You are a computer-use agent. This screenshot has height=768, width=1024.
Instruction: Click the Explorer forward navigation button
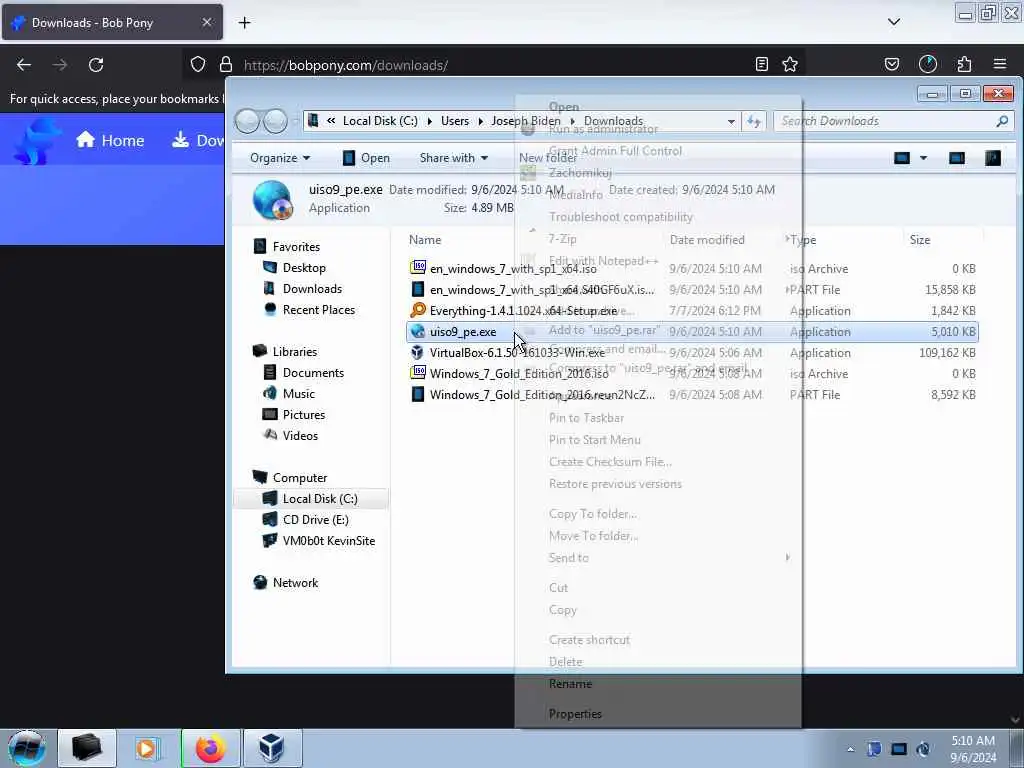(x=275, y=121)
